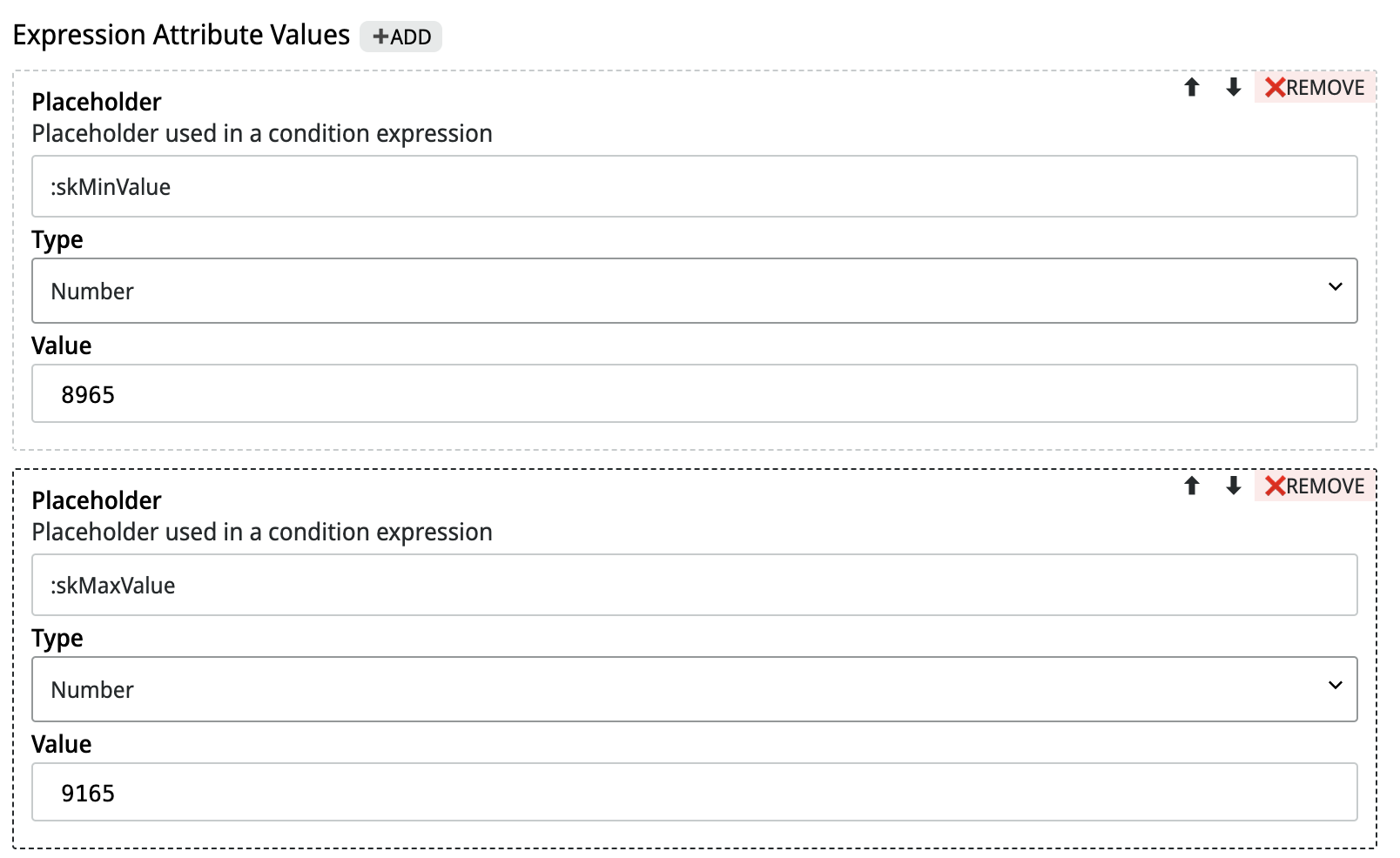The width and height of the screenshot is (1400, 858).
Task: Click the Placeholder label above :skMinValue
Action: (x=97, y=102)
